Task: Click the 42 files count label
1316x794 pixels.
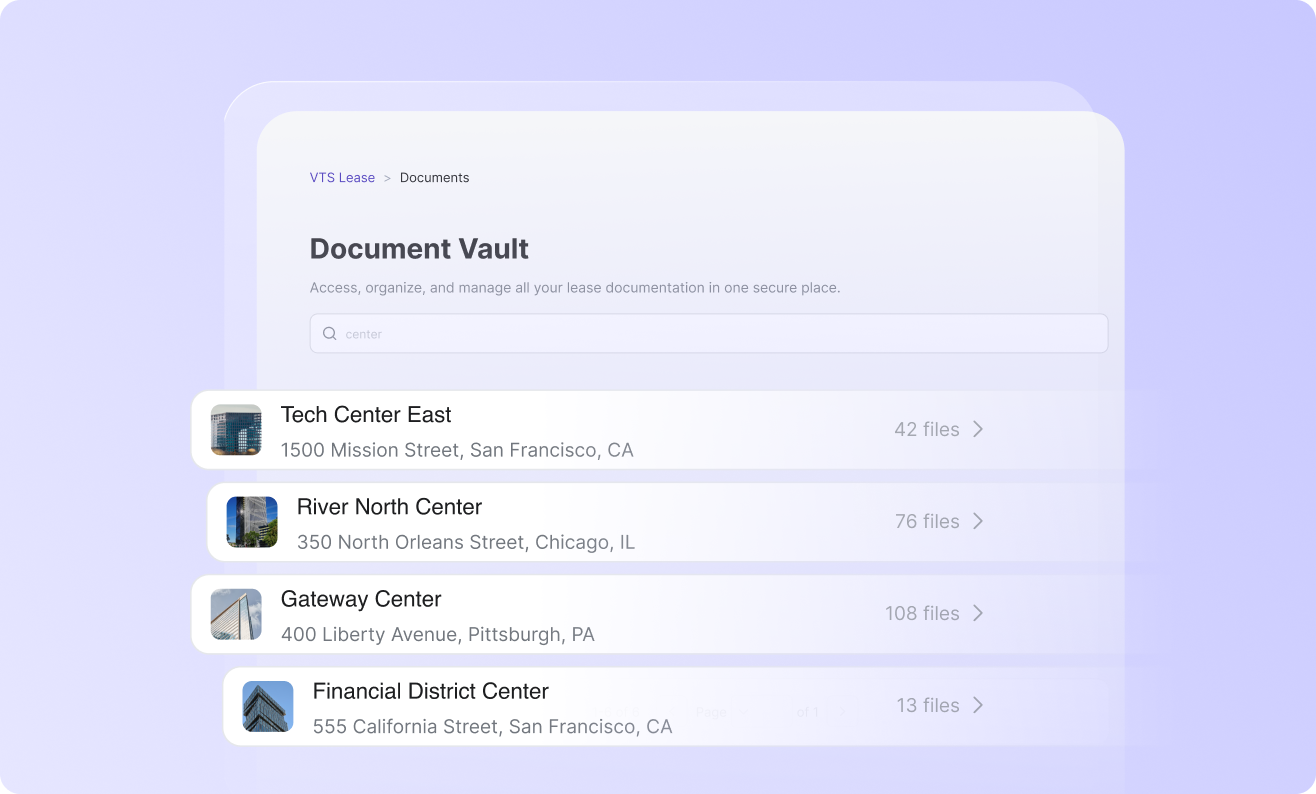Action: [x=926, y=429]
